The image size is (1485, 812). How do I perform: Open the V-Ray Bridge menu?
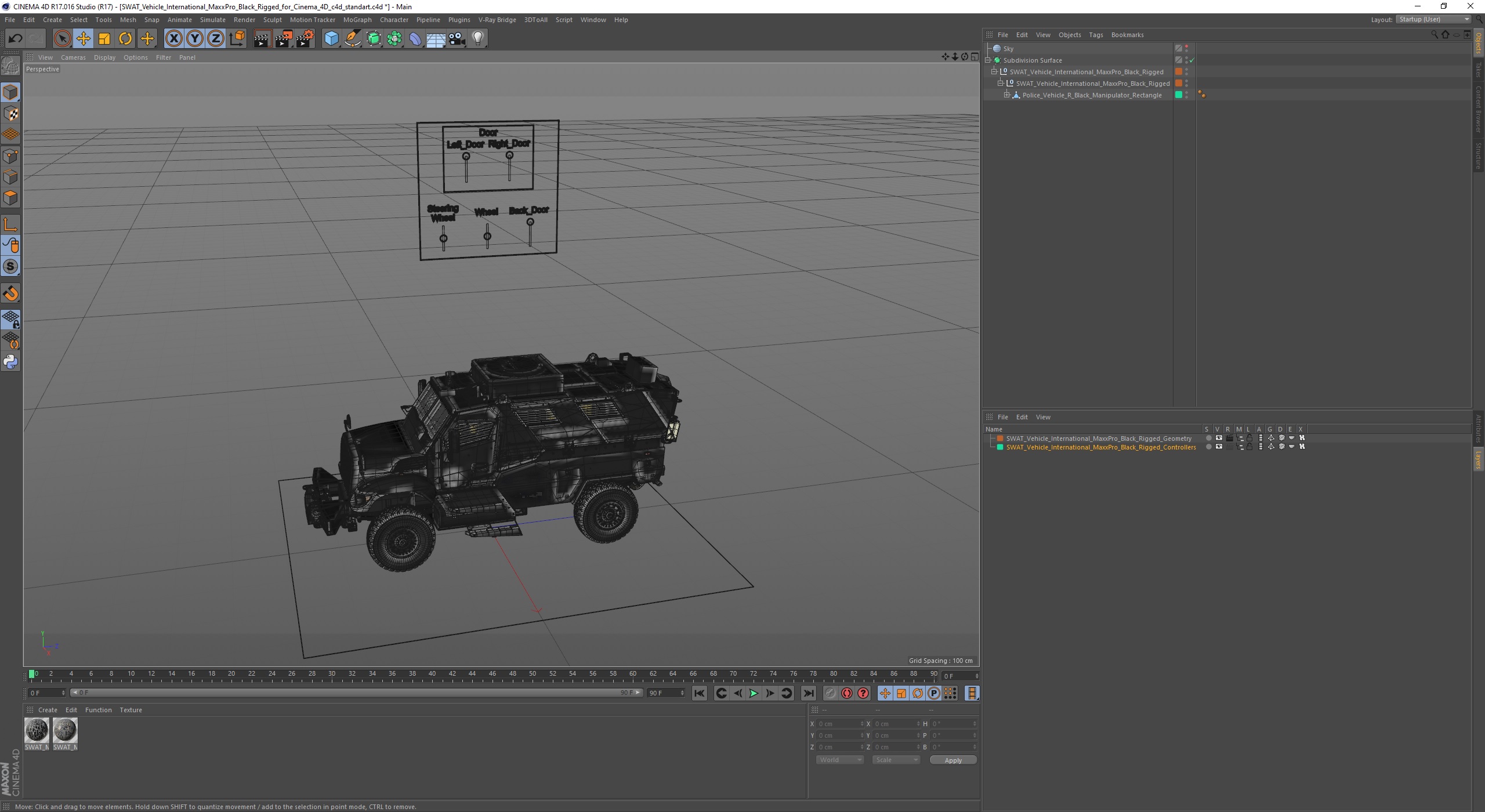tap(497, 20)
